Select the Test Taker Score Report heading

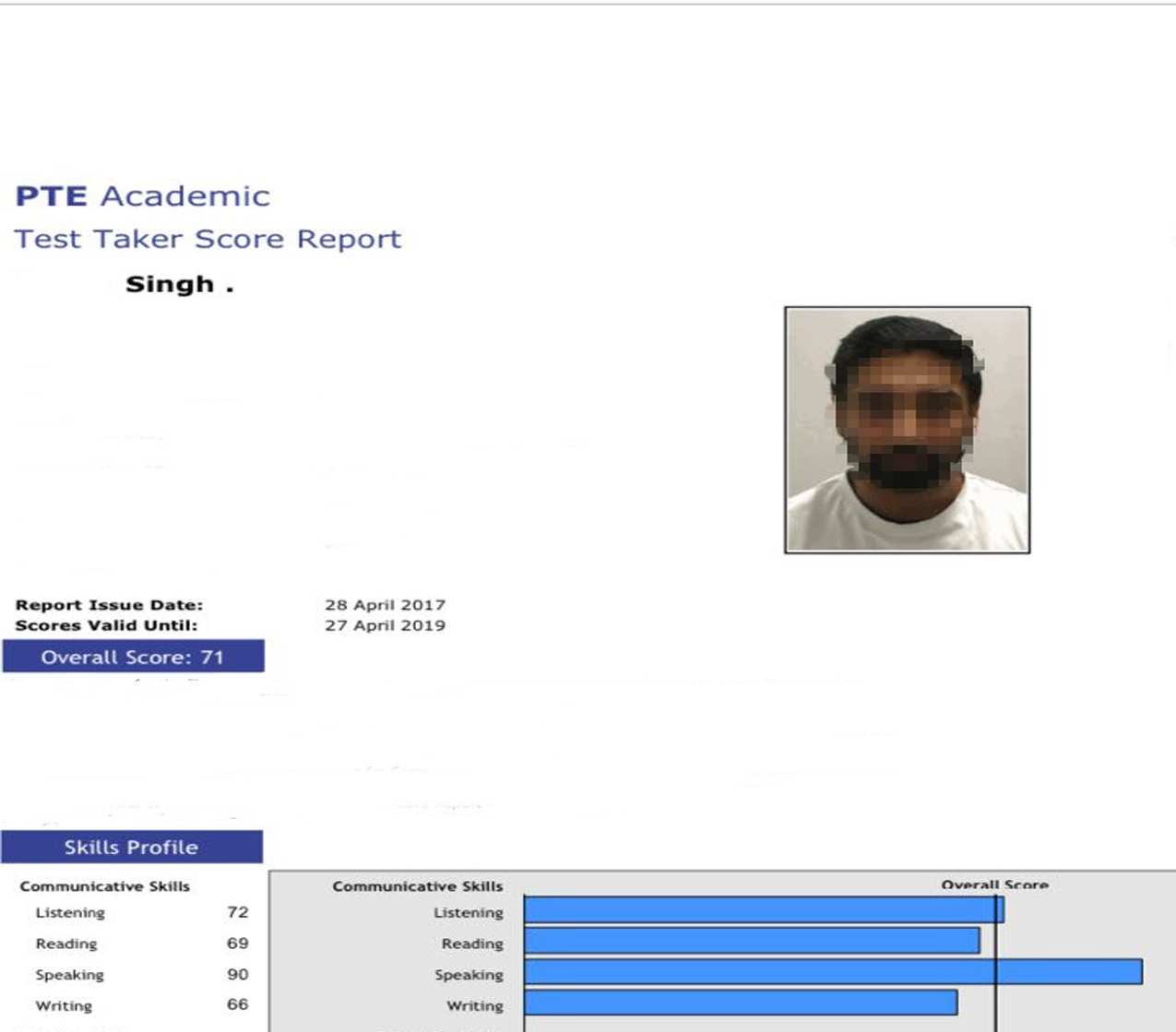coord(208,240)
